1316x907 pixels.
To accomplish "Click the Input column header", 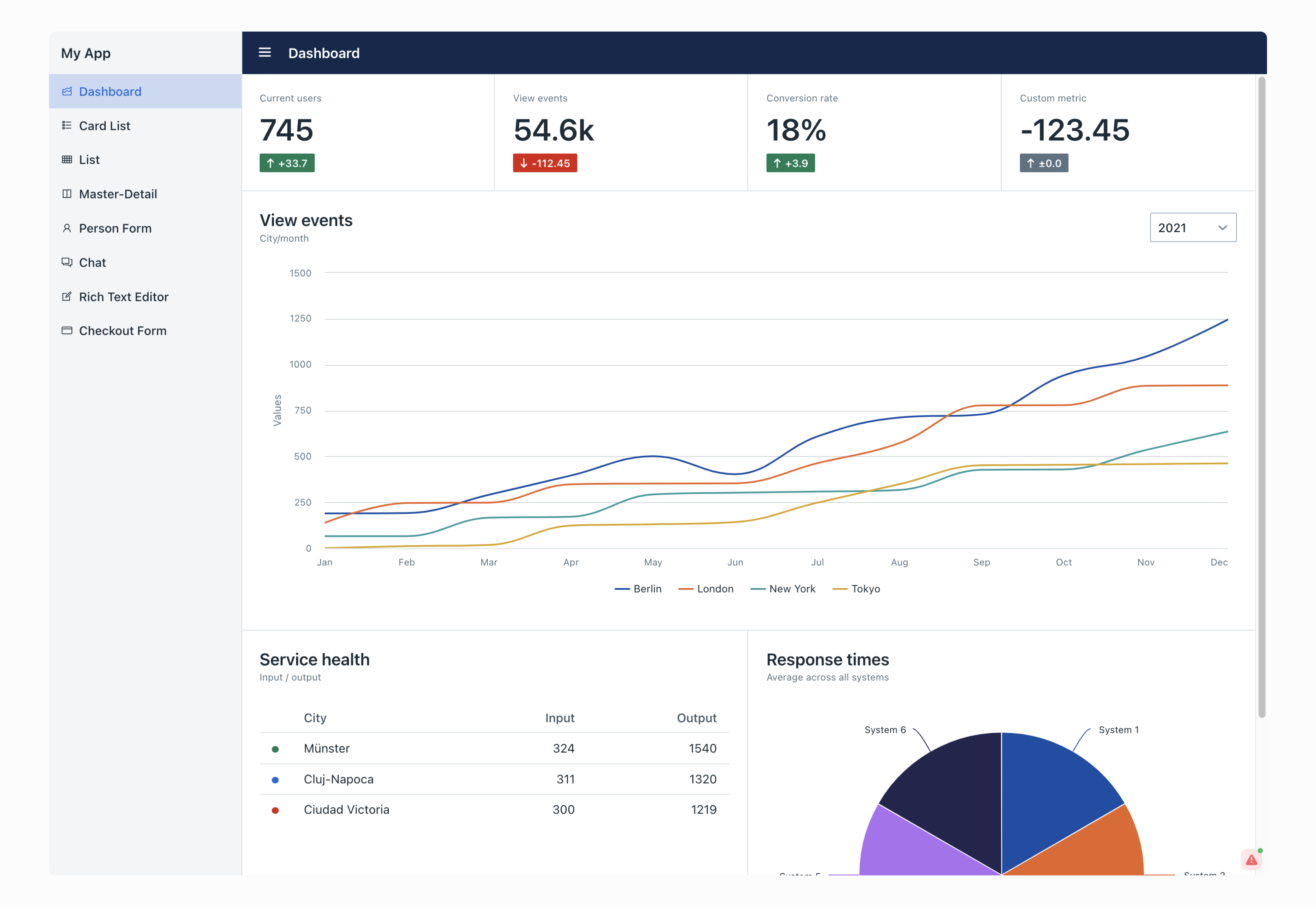I will pos(559,718).
